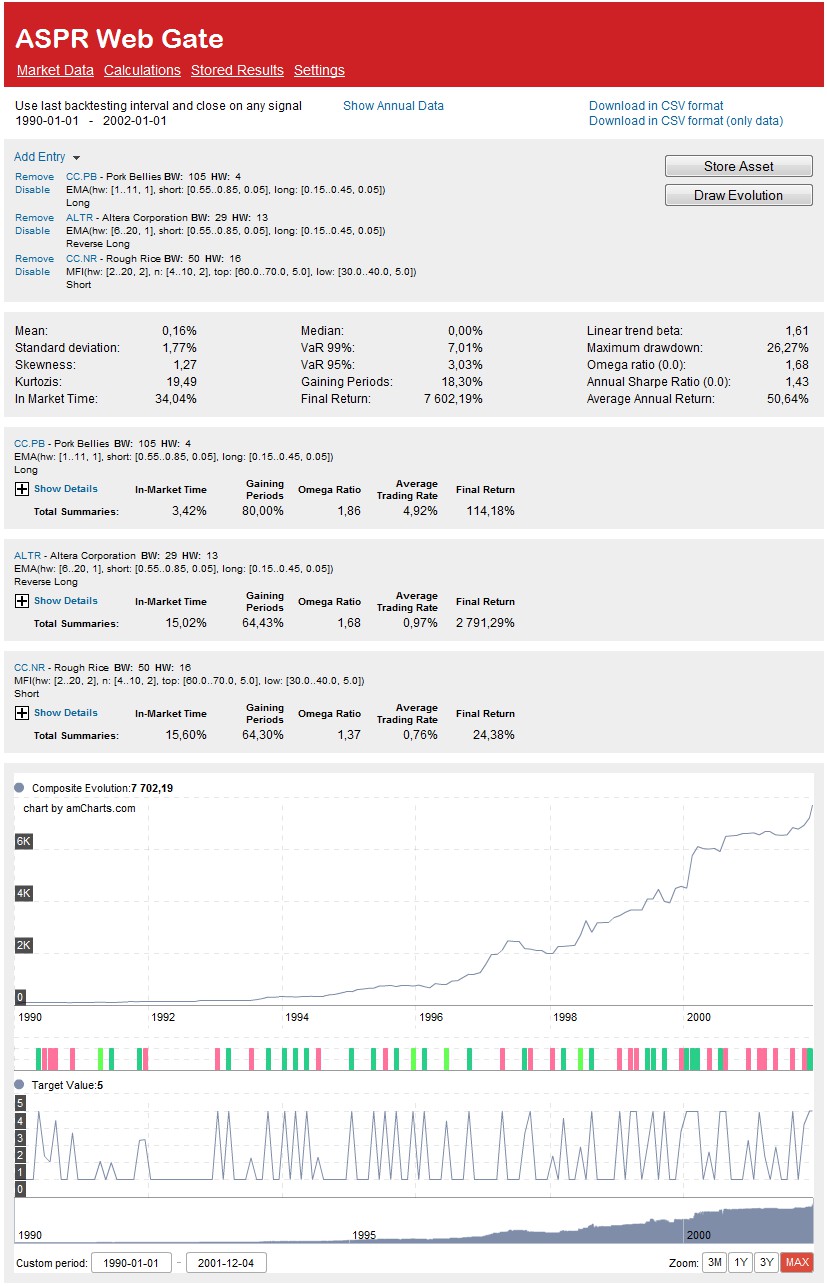Click the chart range scrollbar overview

point(413,1221)
